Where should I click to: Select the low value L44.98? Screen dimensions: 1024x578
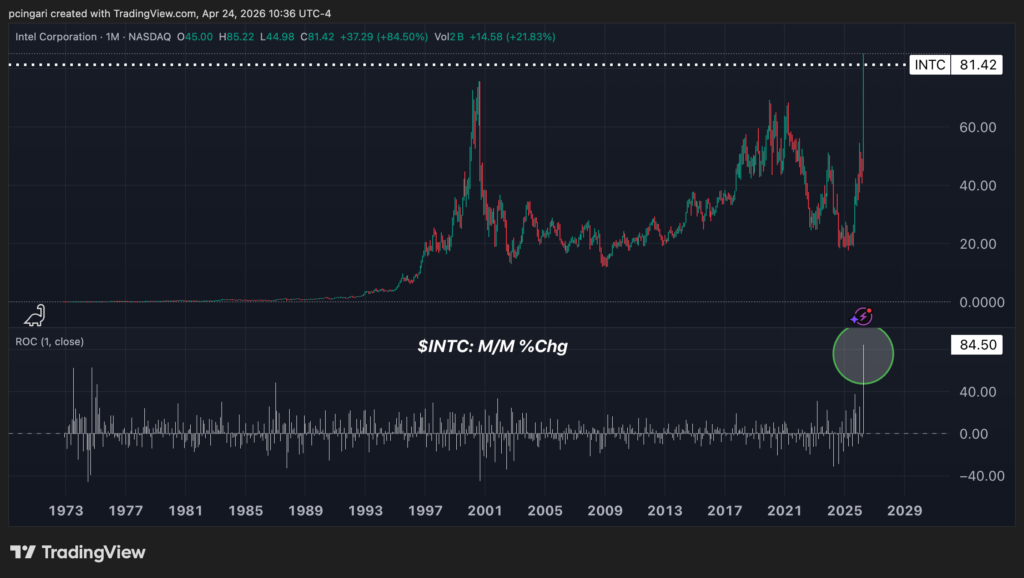coord(277,37)
